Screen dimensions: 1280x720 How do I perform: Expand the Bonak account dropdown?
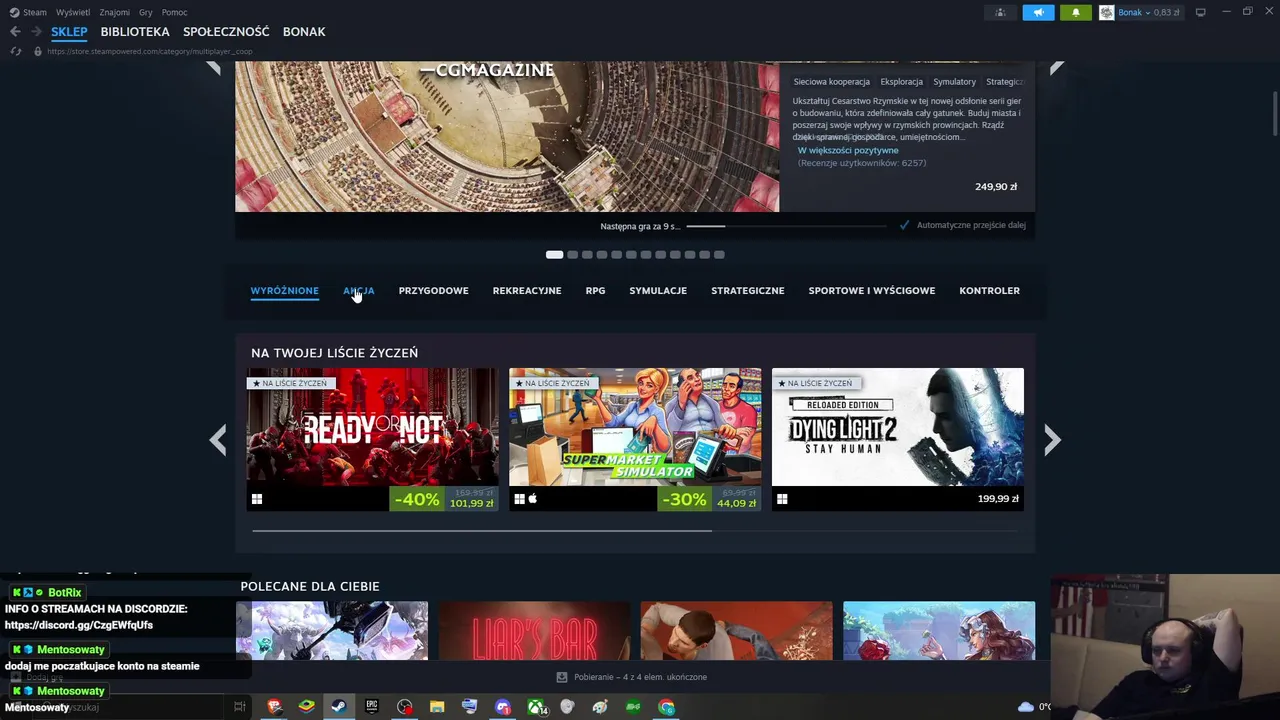click(1149, 12)
